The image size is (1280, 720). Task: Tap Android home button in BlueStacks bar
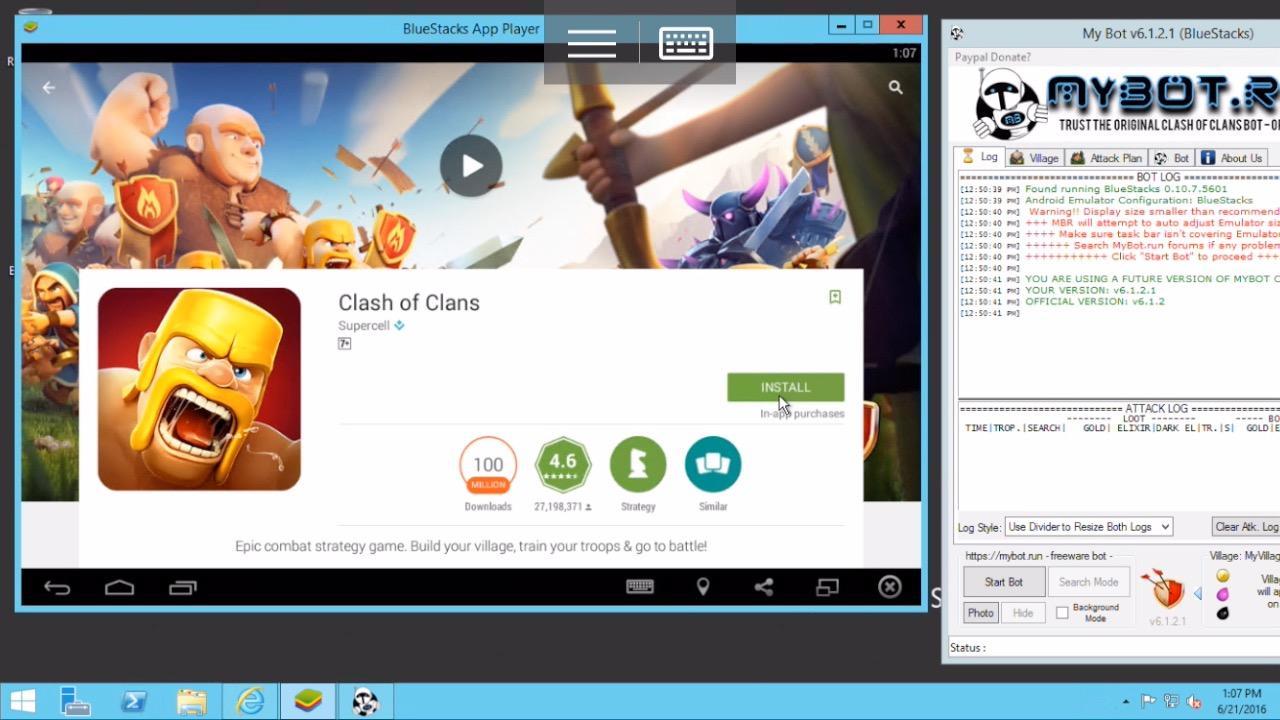coord(120,587)
